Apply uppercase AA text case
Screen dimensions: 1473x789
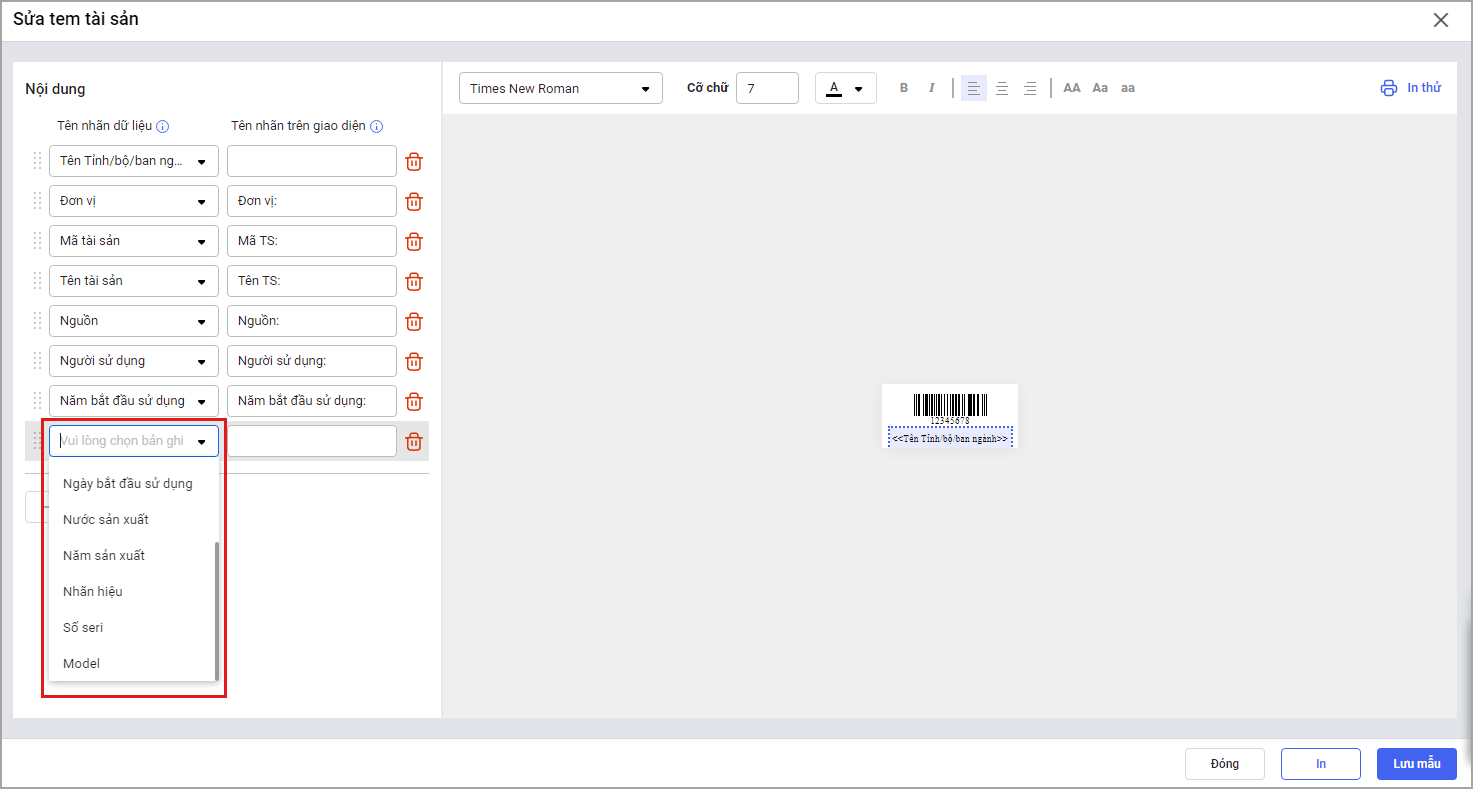1072,88
